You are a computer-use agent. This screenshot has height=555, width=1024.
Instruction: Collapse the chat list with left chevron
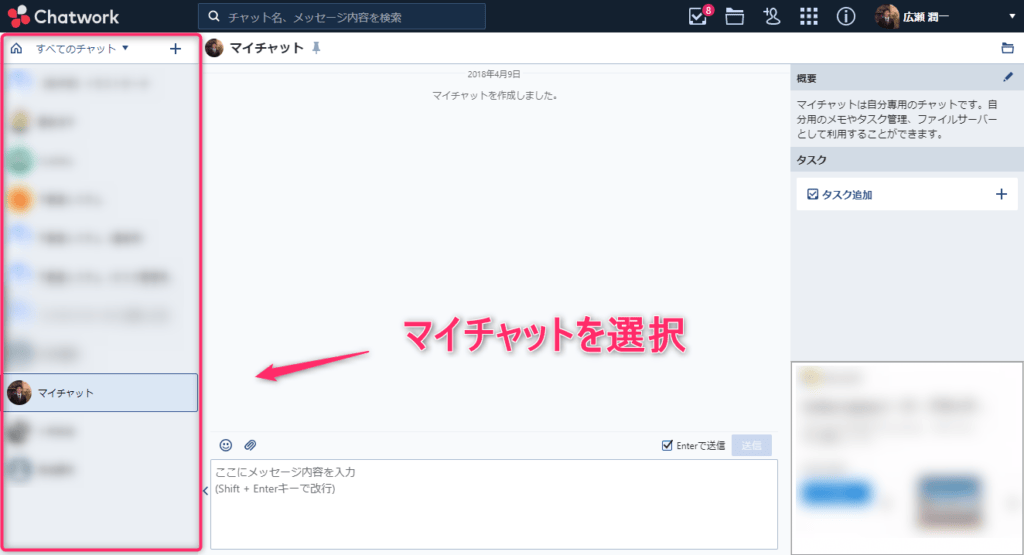[205, 491]
